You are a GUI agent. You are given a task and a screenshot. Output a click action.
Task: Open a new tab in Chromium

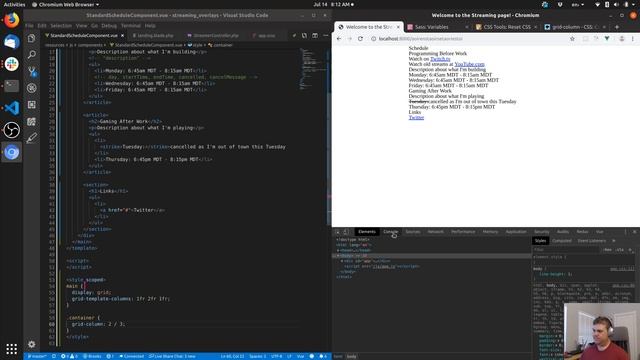[617, 27]
